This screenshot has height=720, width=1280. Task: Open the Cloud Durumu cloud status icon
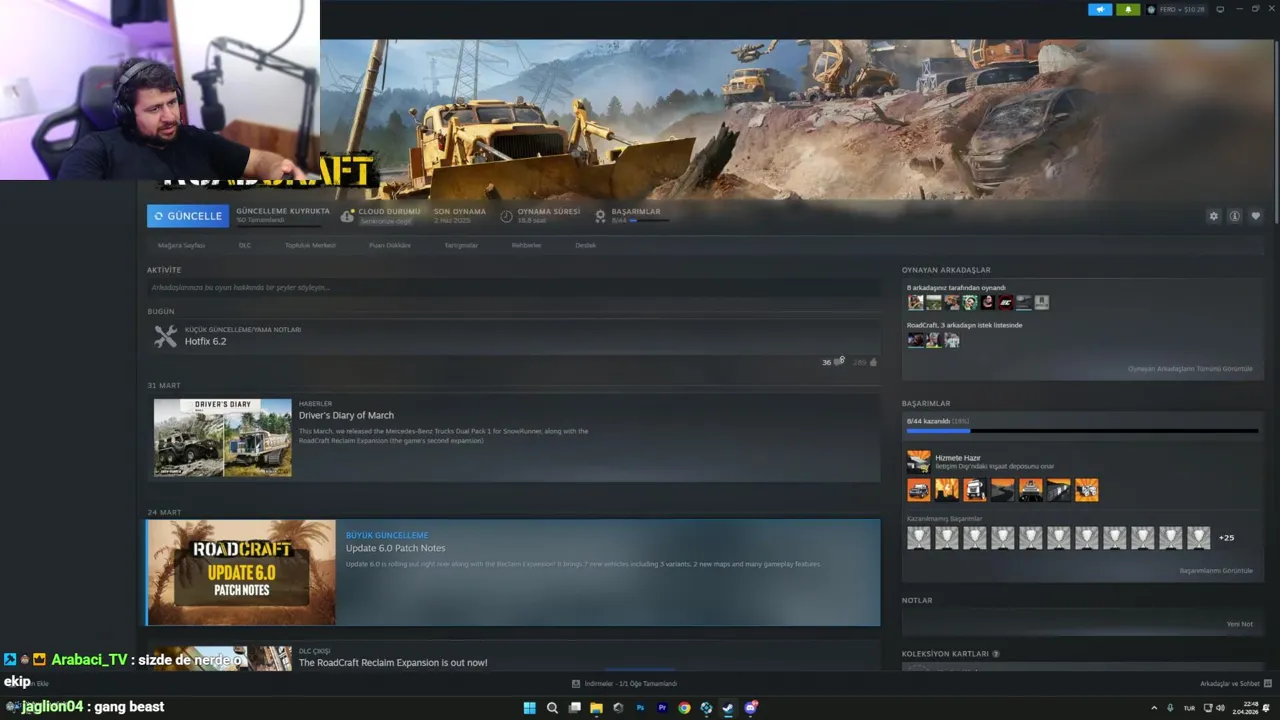click(x=347, y=216)
